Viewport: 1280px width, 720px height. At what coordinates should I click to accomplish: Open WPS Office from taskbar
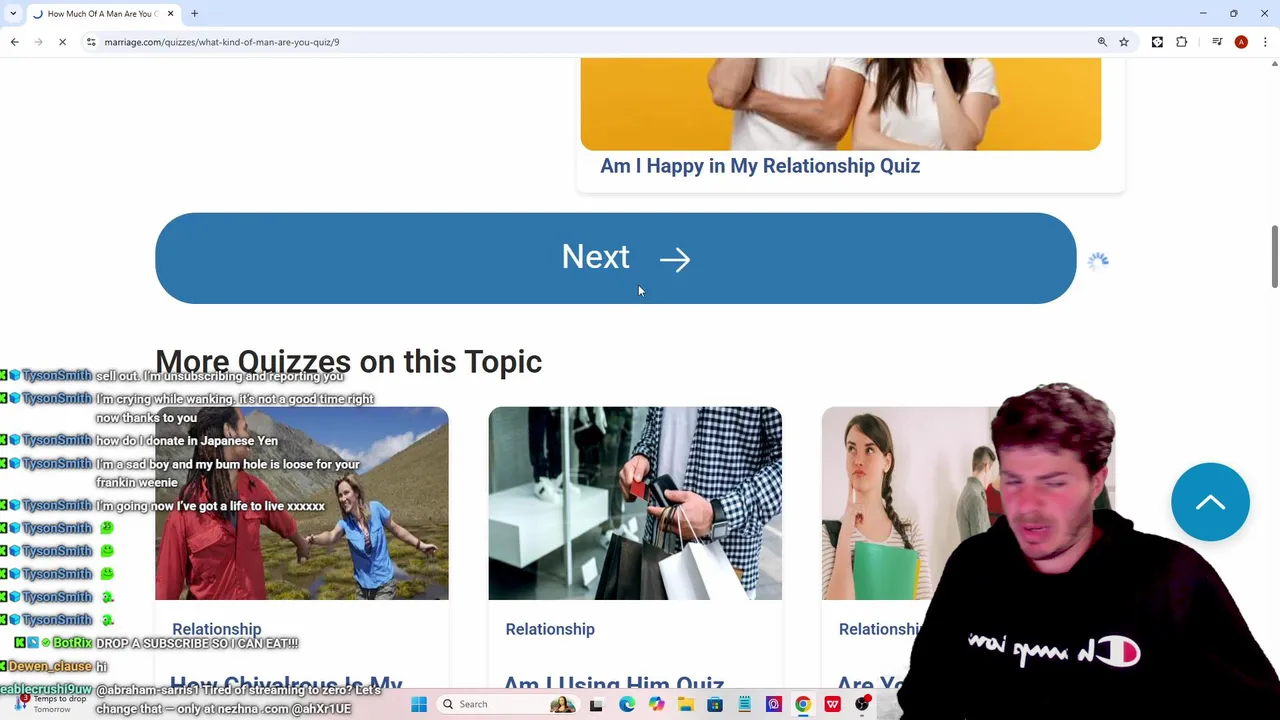(x=832, y=704)
